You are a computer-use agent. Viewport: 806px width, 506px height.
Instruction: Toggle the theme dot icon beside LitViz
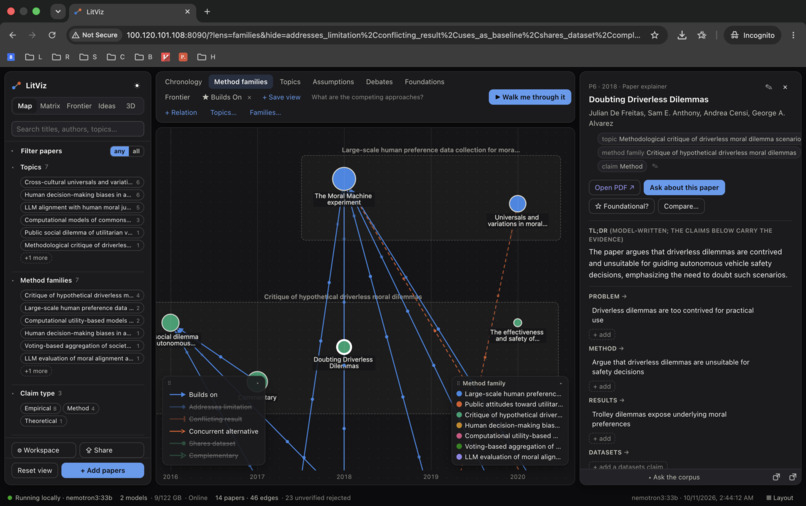click(x=137, y=85)
